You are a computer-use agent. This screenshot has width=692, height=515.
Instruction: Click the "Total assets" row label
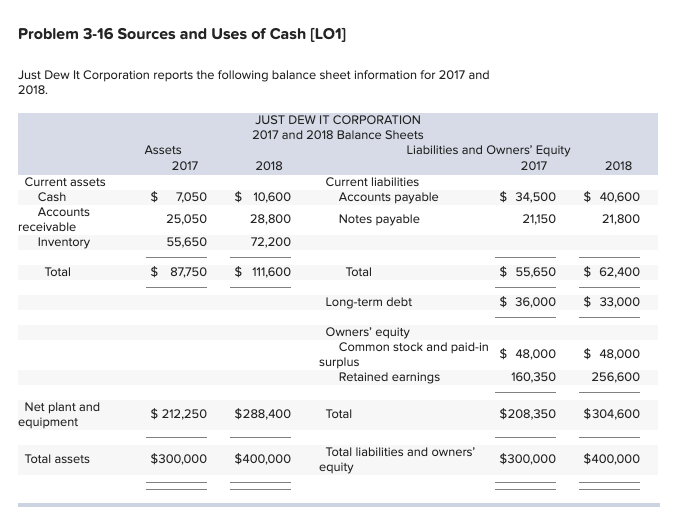57,459
